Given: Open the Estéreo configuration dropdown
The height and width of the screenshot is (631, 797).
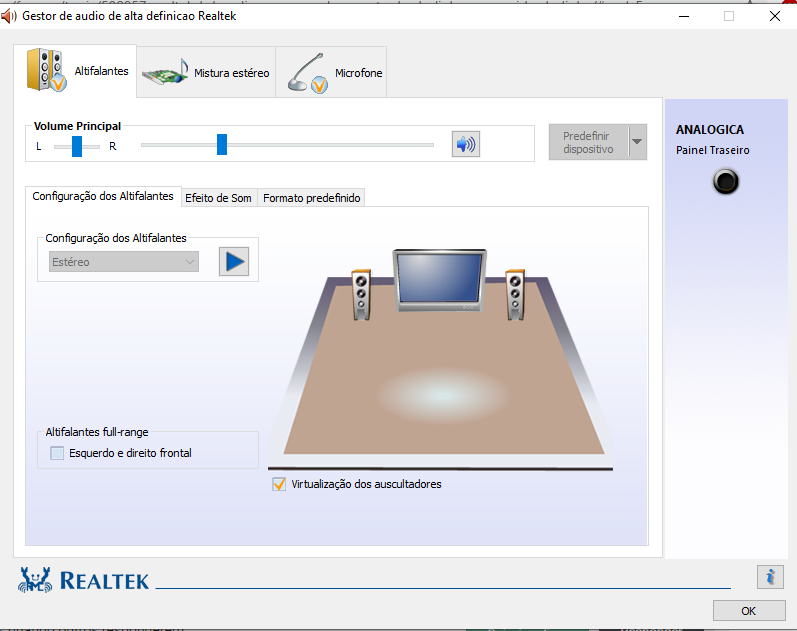Looking at the screenshot, I should click(x=124, y=262).
